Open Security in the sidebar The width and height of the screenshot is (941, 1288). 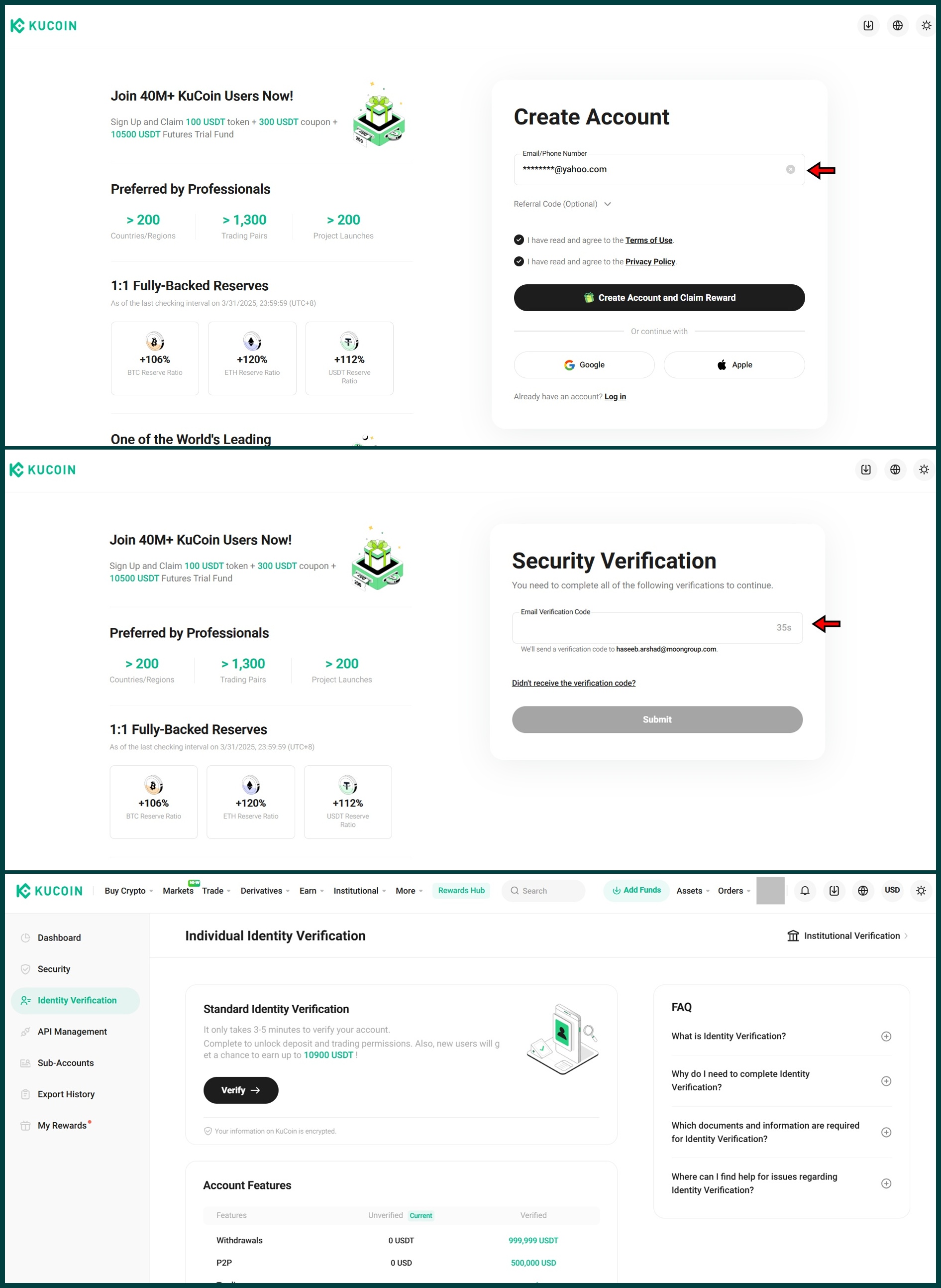tap(75, 969)
